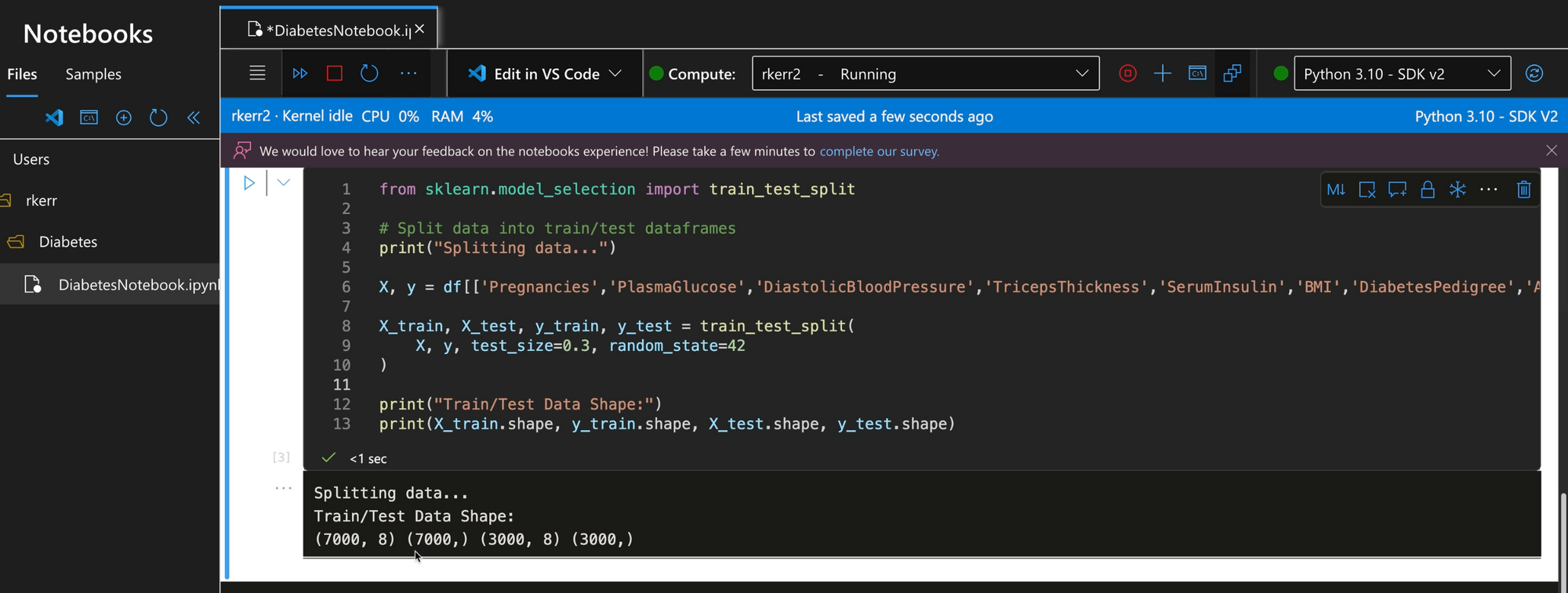
Task: Convert cell to Markdown
Action: click(1336, 190)
